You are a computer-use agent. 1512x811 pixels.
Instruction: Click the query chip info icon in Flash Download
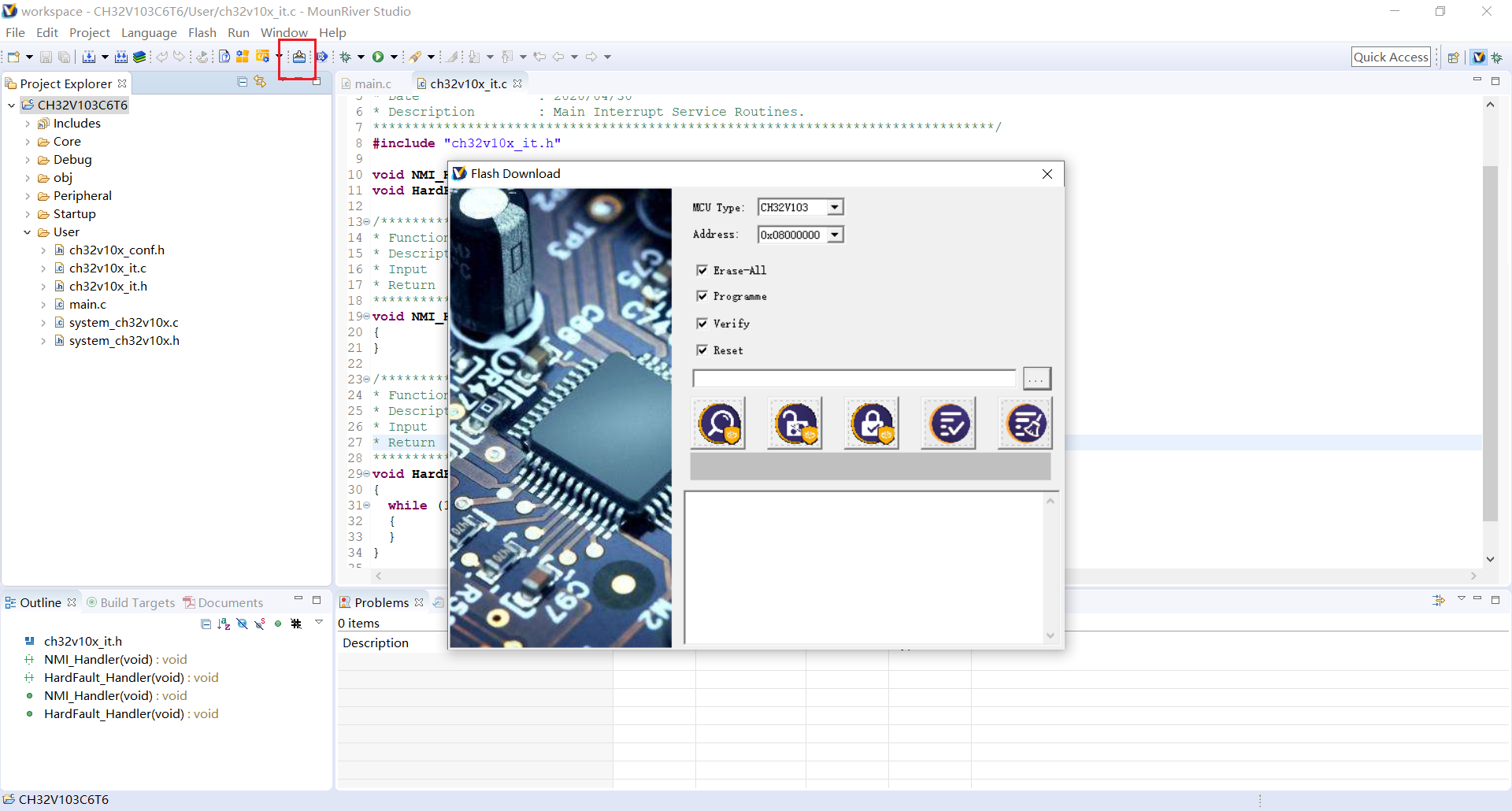point(717,423)
